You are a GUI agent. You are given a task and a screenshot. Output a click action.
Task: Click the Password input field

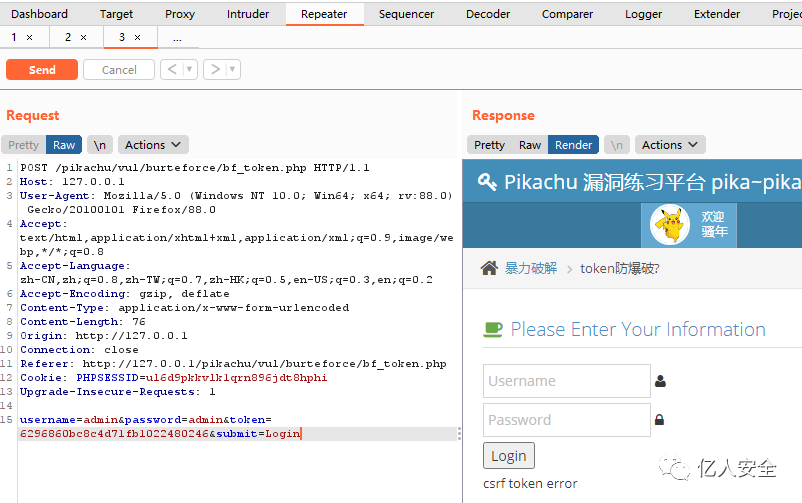[567, 420]
